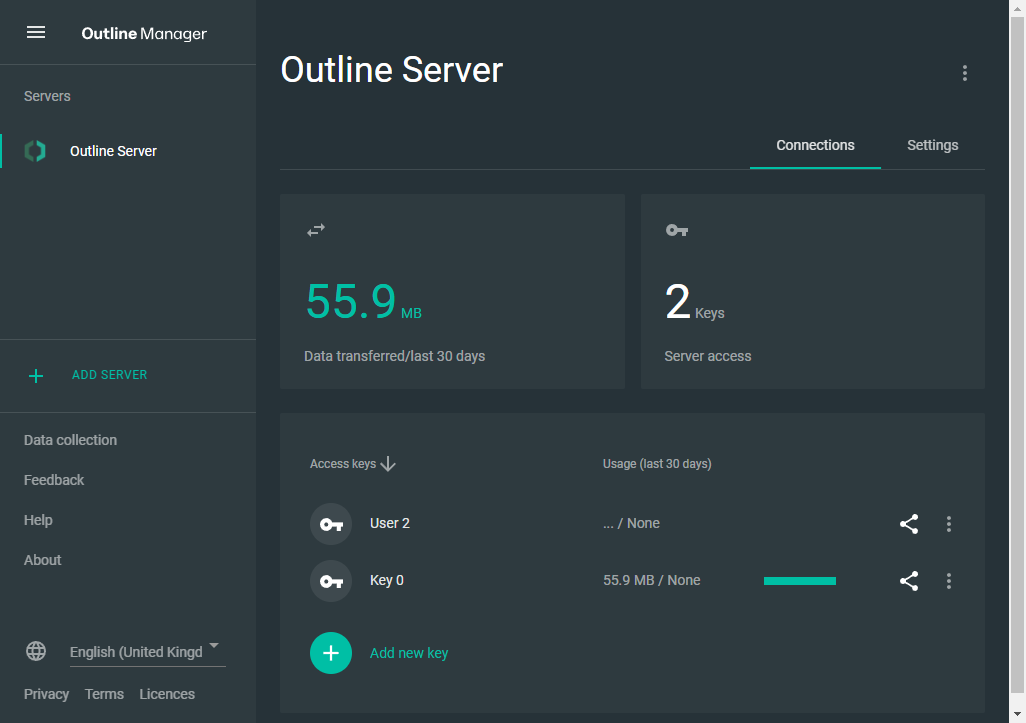Open the Help link
The height and width of the screenshot is (723, 1026).
click(x=38, y=520)
